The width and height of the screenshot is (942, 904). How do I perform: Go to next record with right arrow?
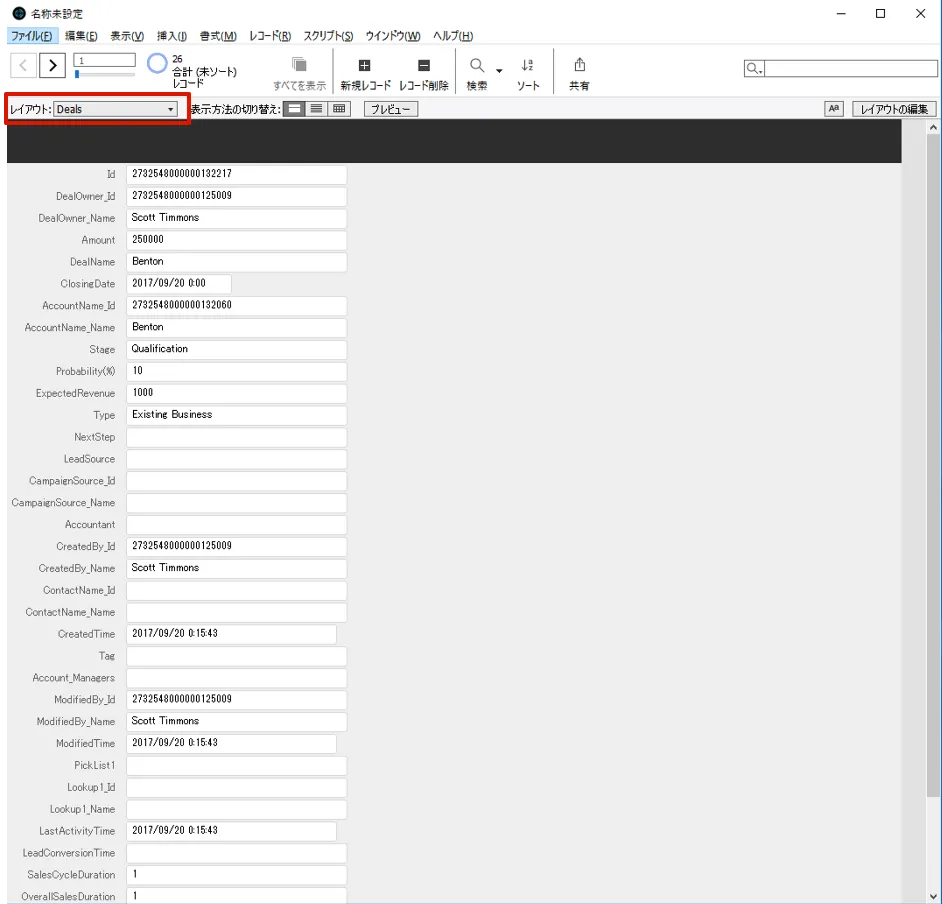(x=52, y=64)
